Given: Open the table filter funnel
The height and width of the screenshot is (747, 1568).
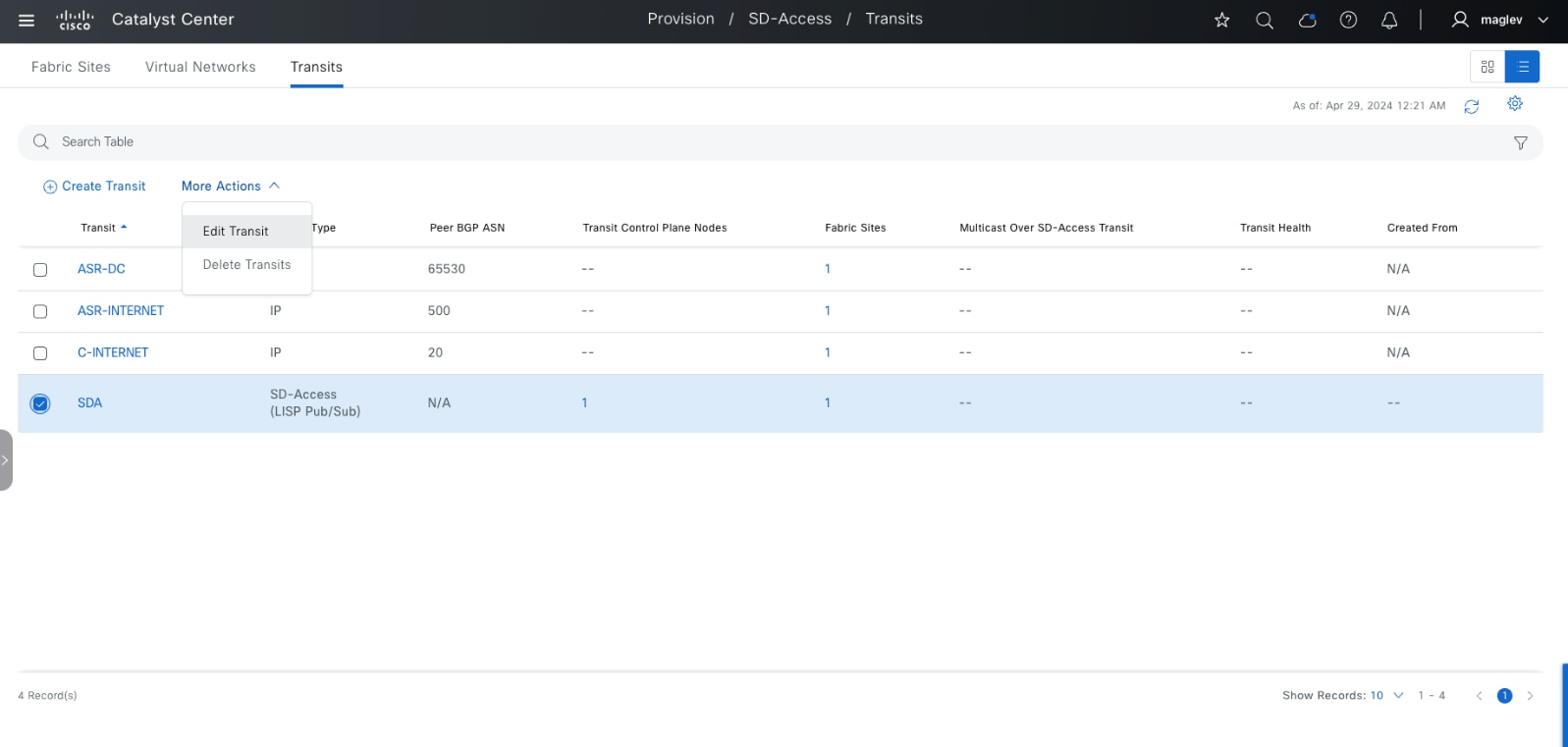Looking at the screenshot, I should 1520,143.
